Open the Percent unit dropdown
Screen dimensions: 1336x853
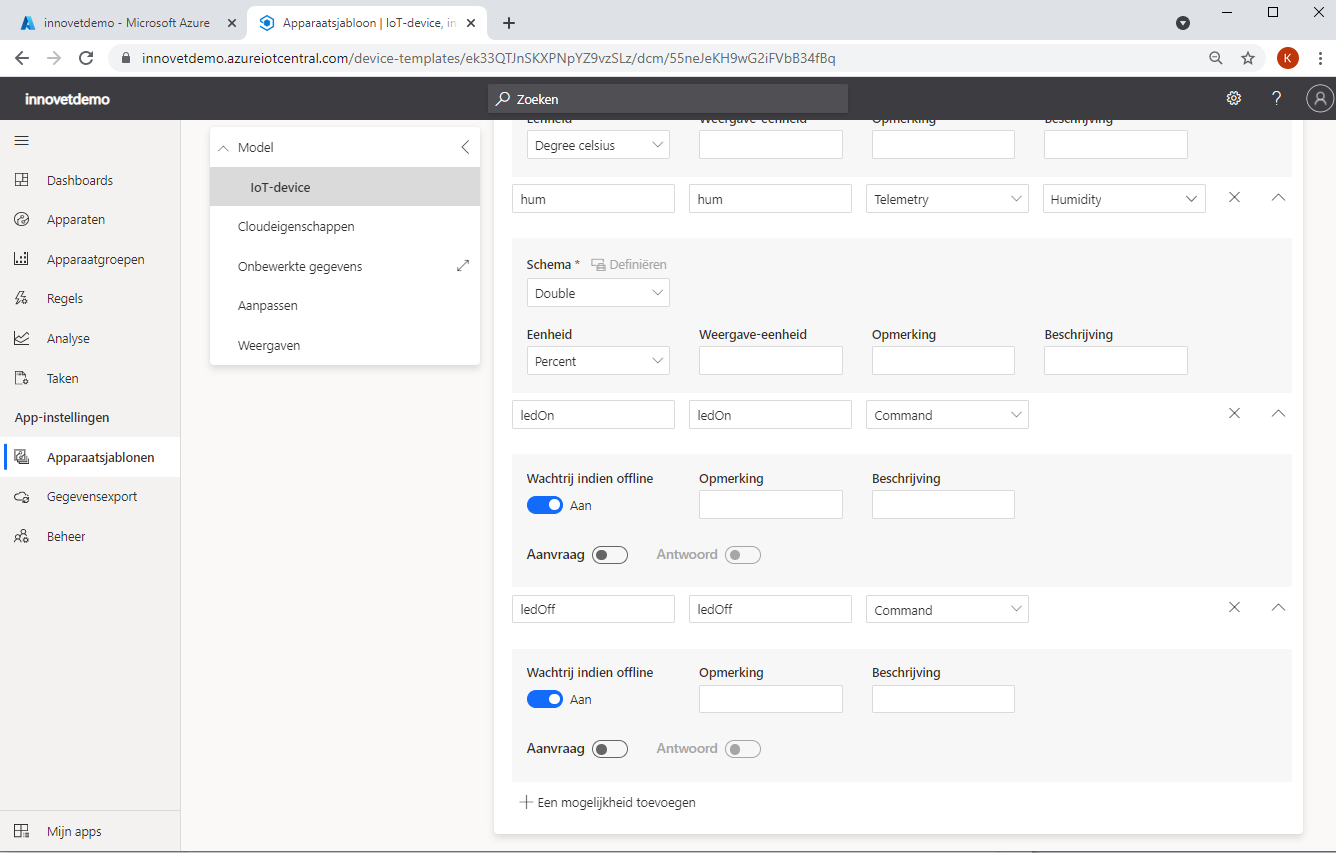point(598,361)
